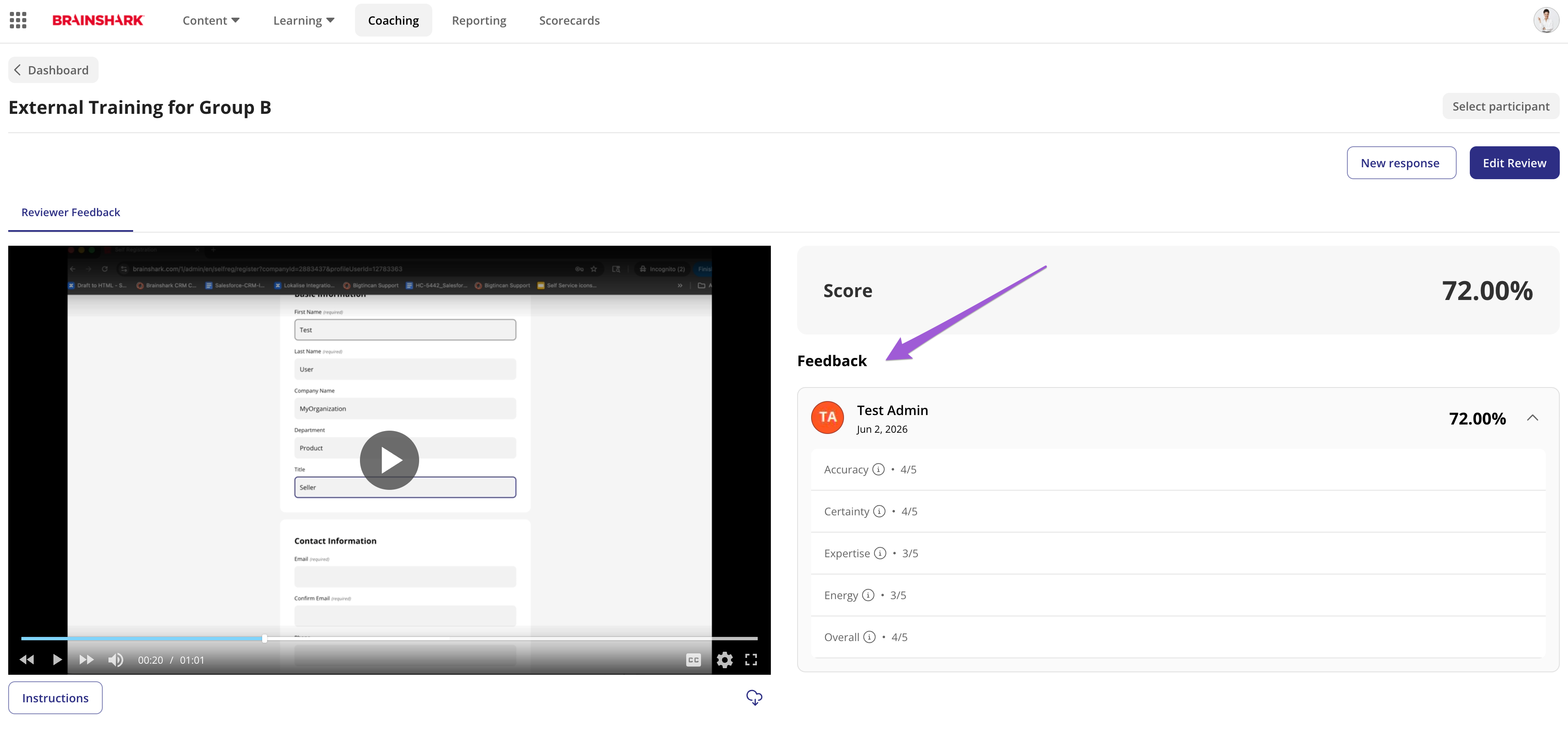Click the Feedback section heading

click(832, 361)
